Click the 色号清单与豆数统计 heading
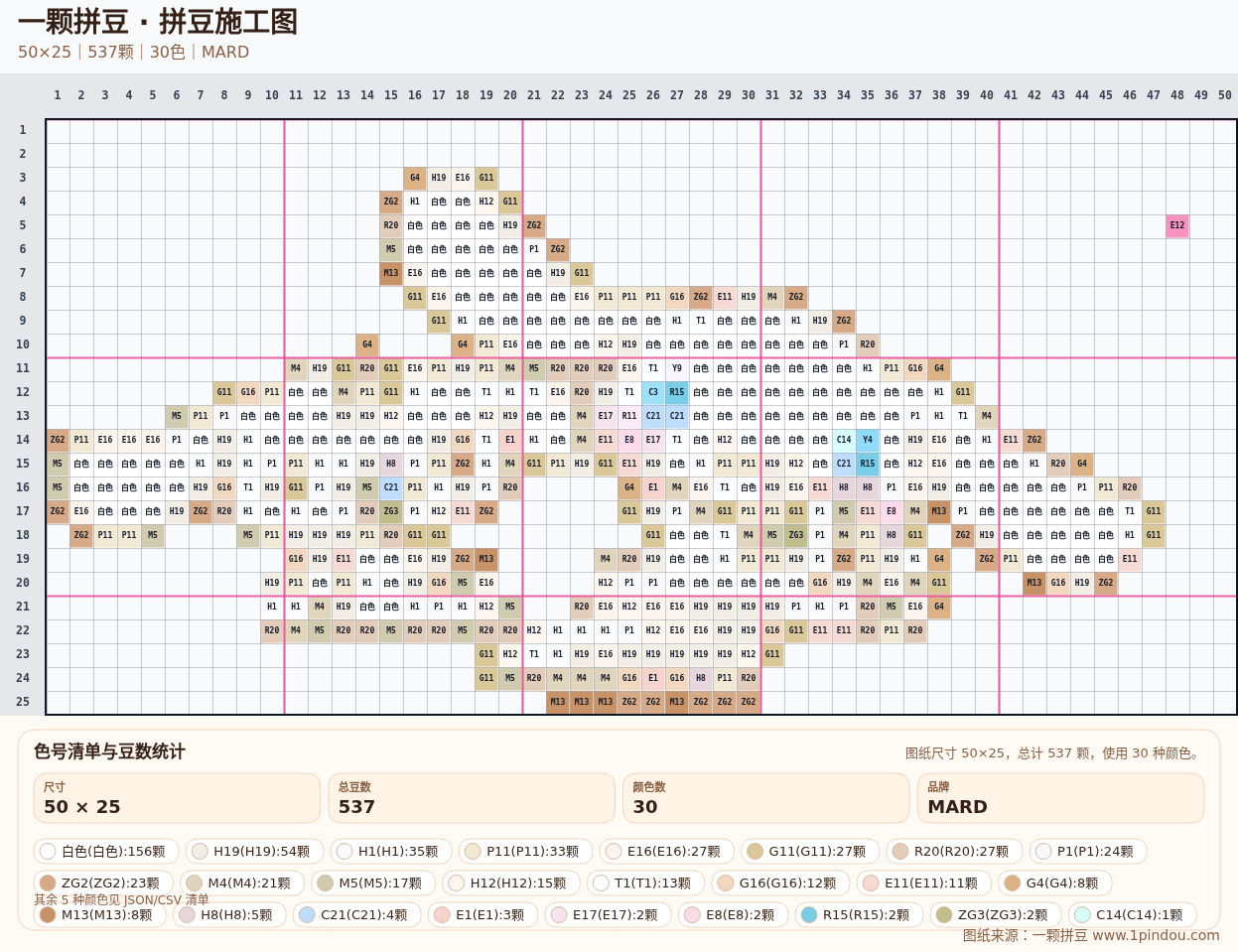Image resolution: width=1238 pixels, height=952 pixels. [x=109, y=751]
